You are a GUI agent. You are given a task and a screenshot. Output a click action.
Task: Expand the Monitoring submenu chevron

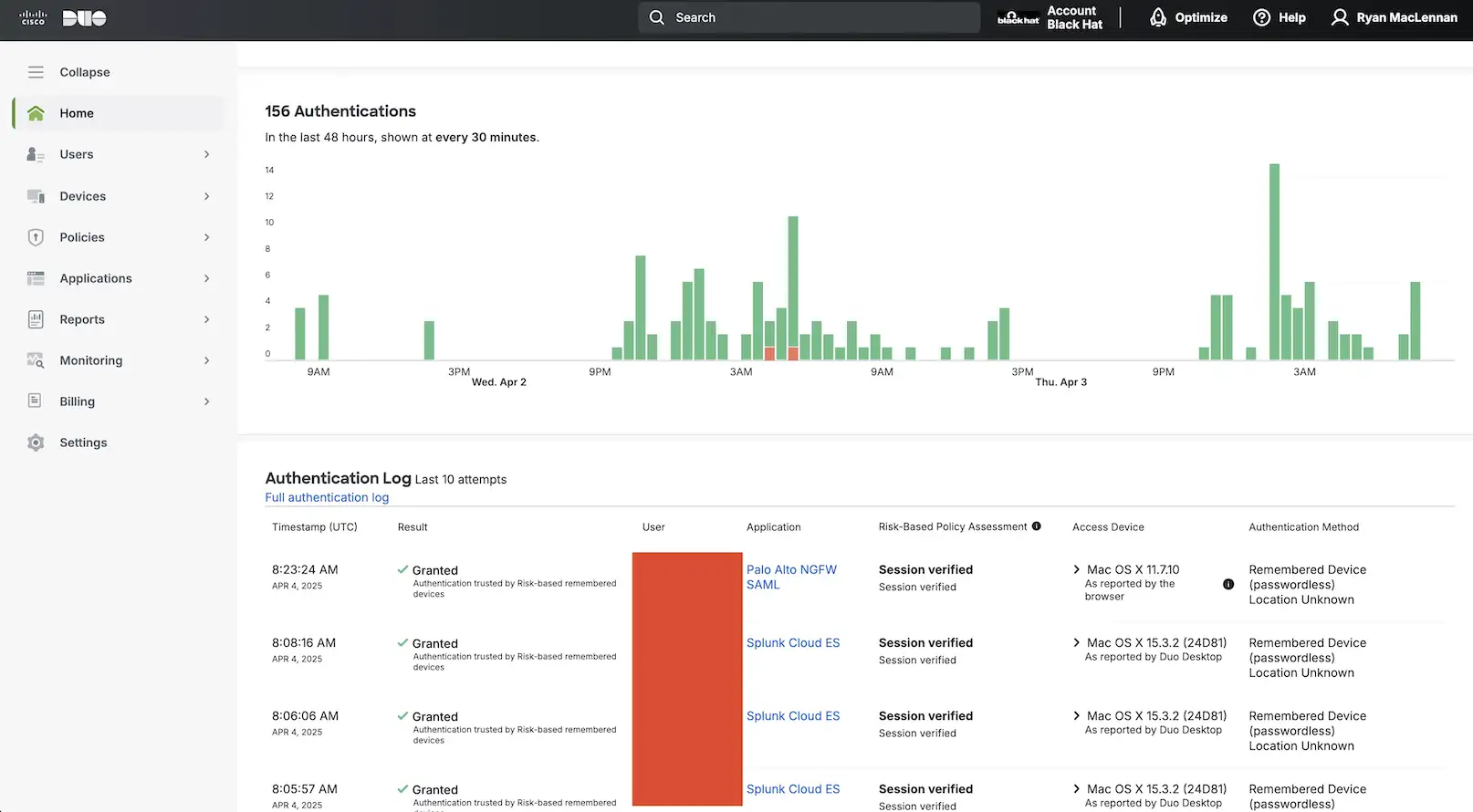point(207,360)
